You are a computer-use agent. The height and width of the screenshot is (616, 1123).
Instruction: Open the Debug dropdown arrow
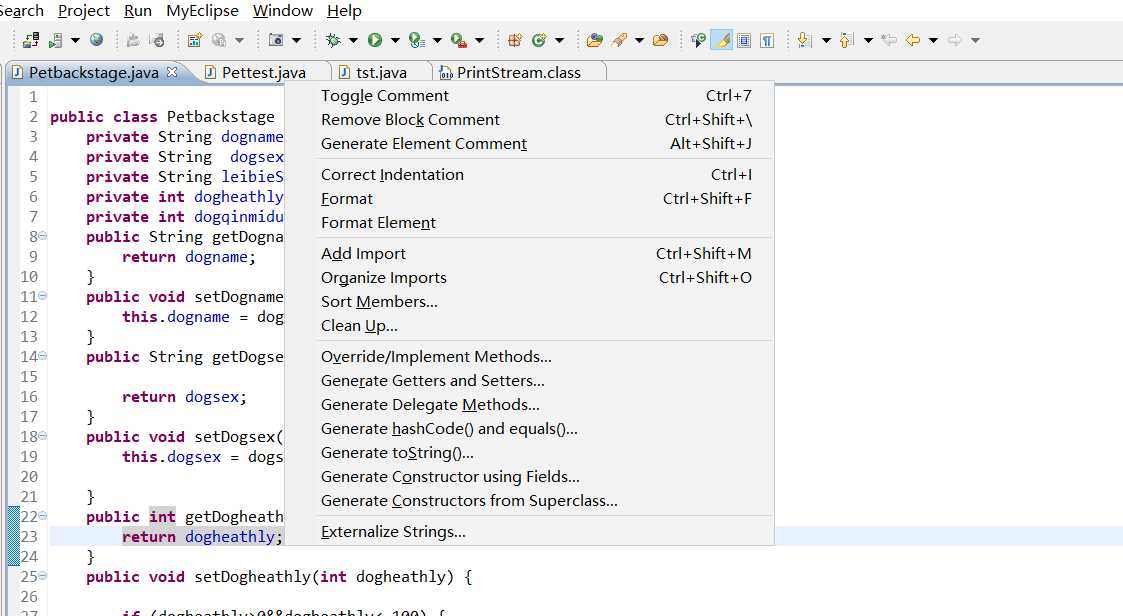(x=353, y=40)
